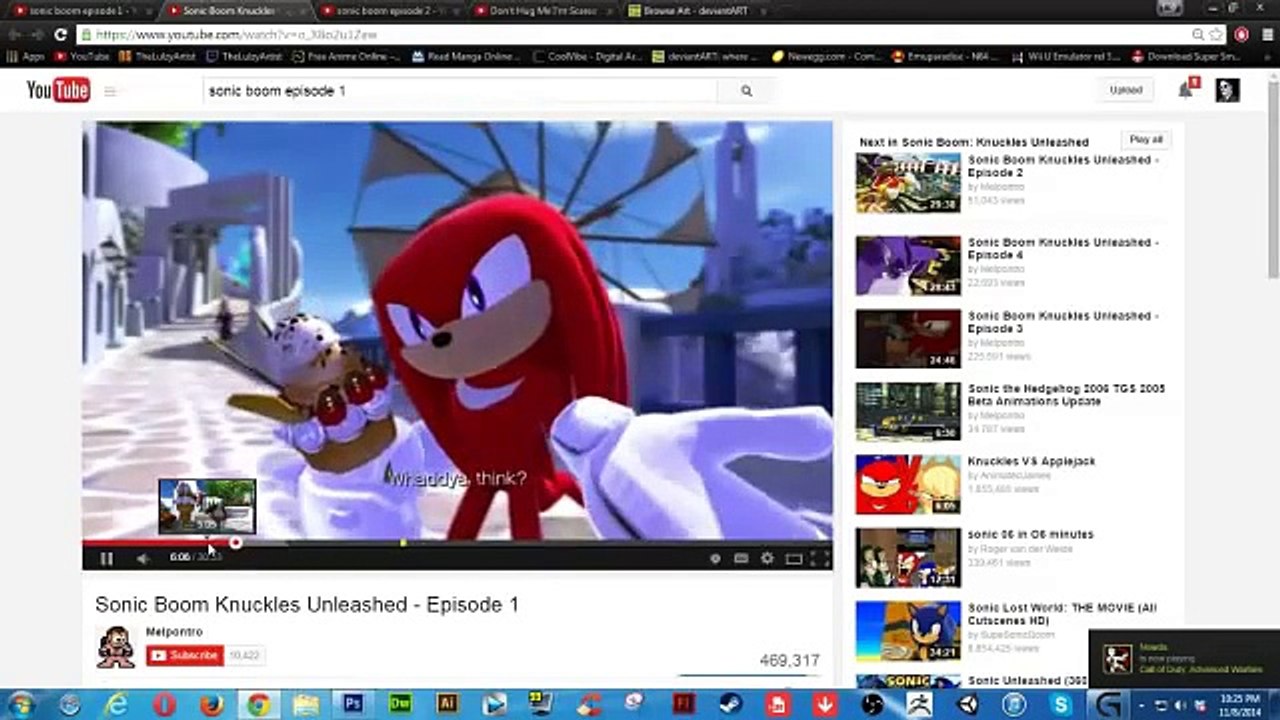Screen dimensions: 1280x720
Task: Open the Newegg.com bookmark
Action: click(827, 57)
